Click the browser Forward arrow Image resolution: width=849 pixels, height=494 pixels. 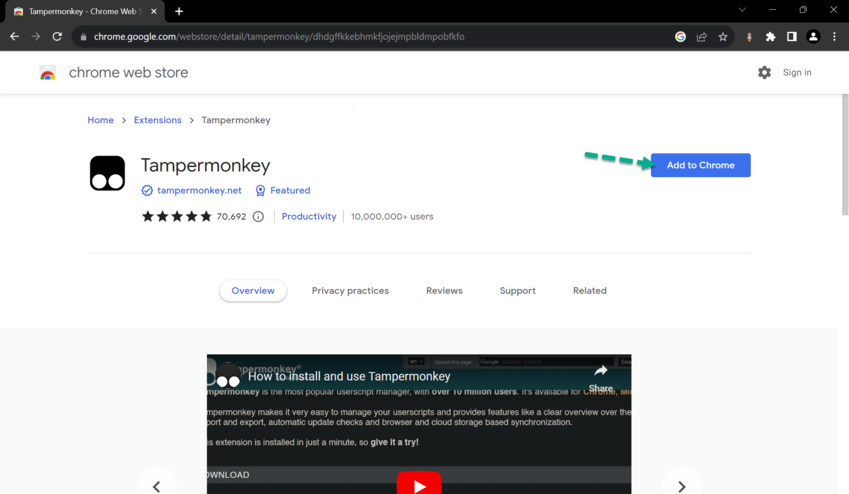point(36,36)
